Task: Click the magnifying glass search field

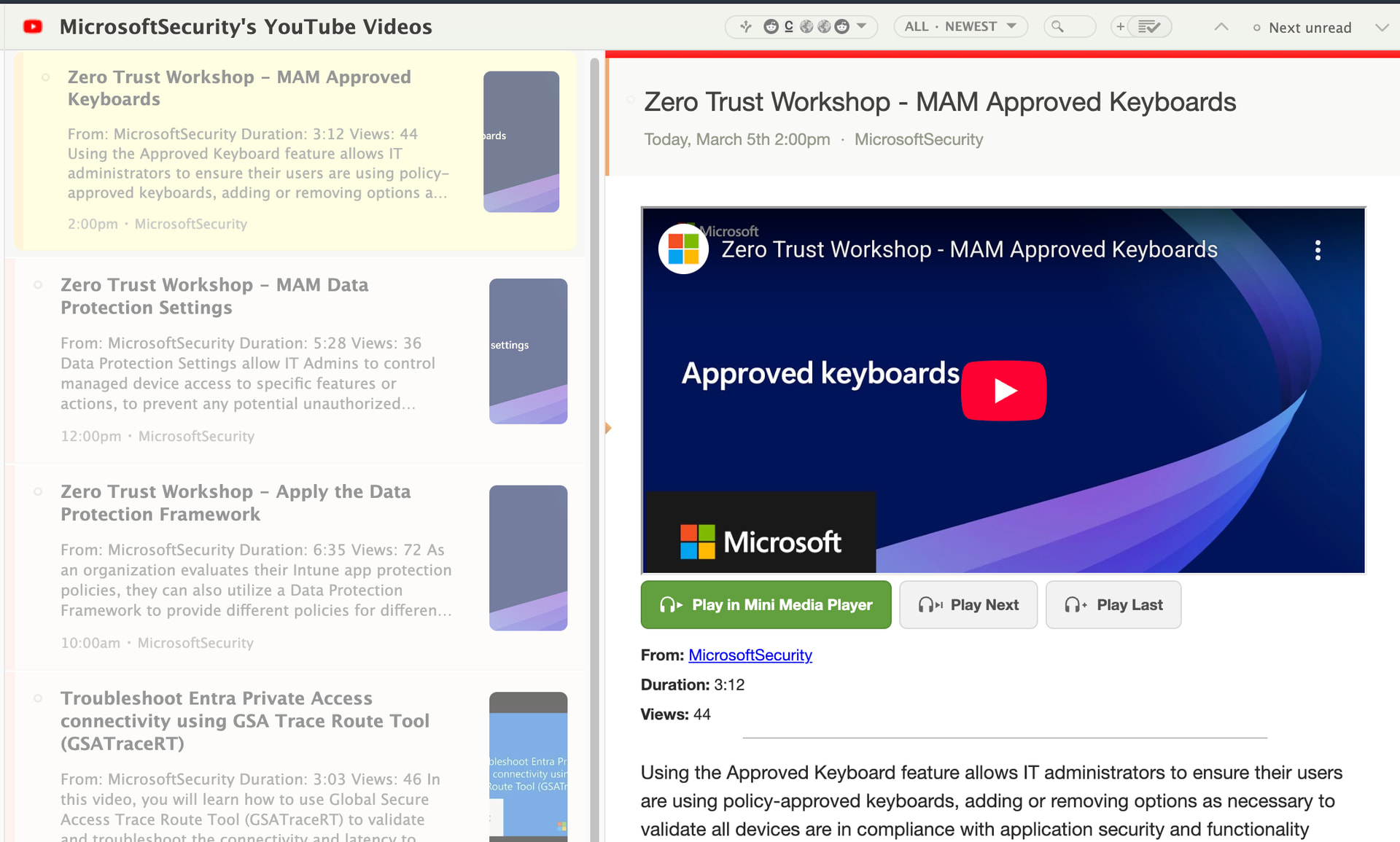Action: 1069,27
